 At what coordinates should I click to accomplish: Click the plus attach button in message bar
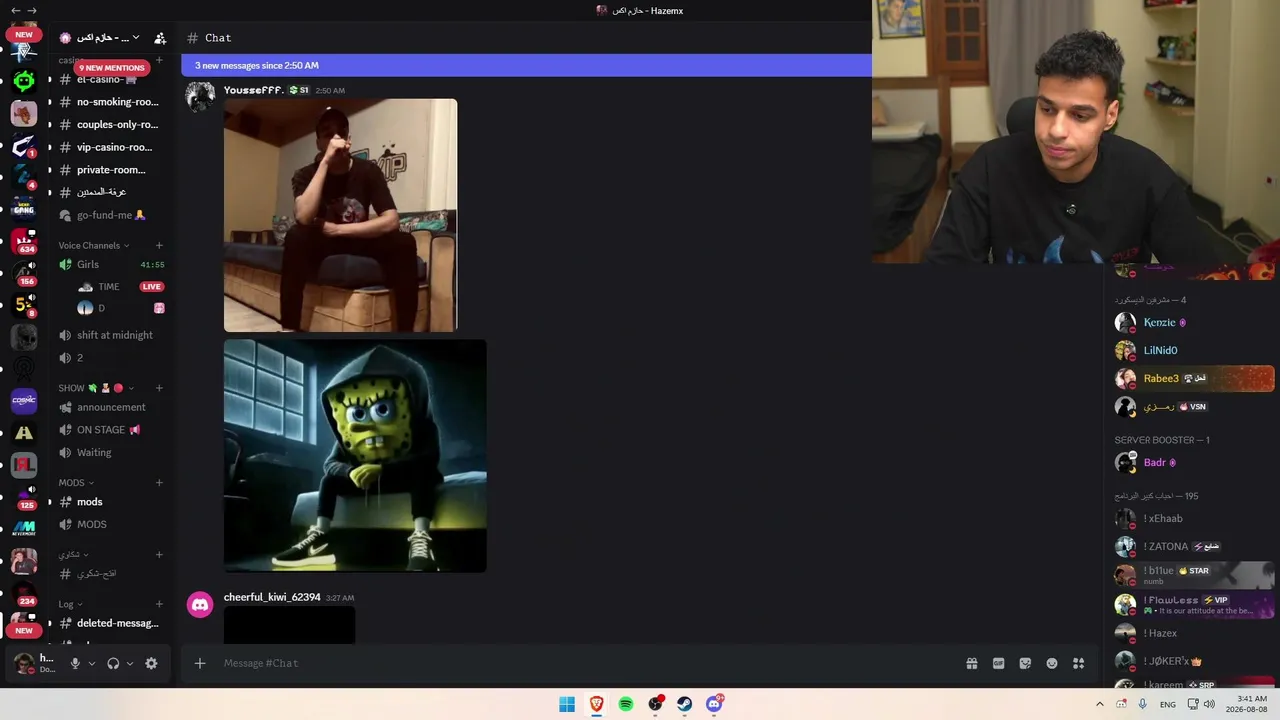tap(200, 663)
